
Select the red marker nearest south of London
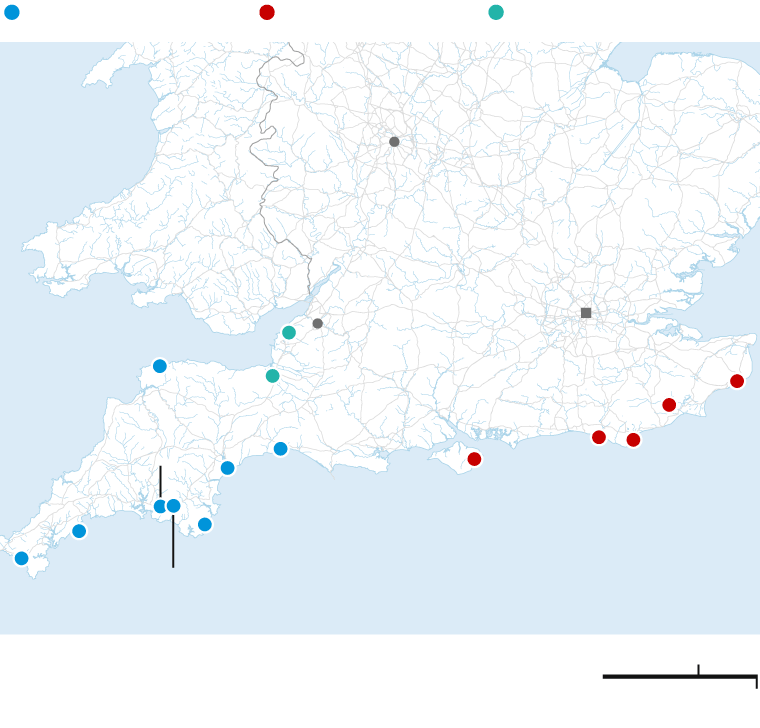pos(599,437)
